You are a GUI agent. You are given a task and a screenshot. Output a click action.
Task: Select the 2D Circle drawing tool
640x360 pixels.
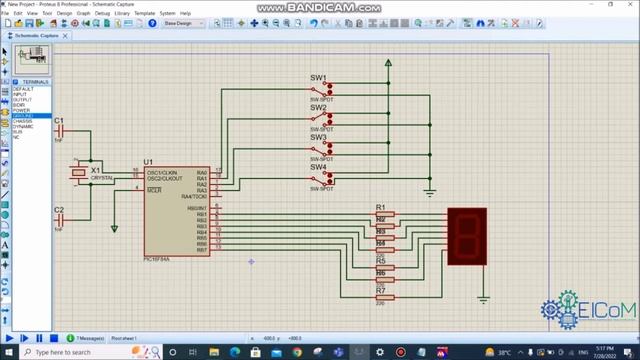[5, 215]
